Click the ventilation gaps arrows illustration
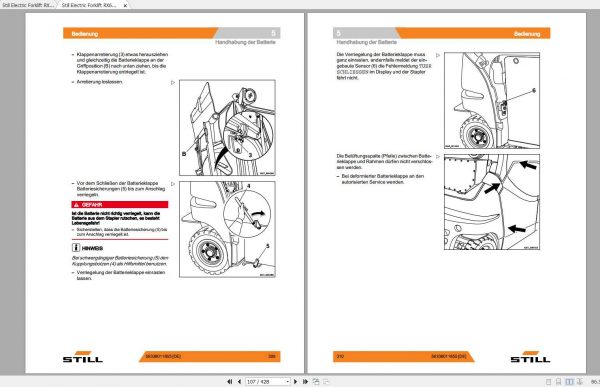 click(492, 202)
